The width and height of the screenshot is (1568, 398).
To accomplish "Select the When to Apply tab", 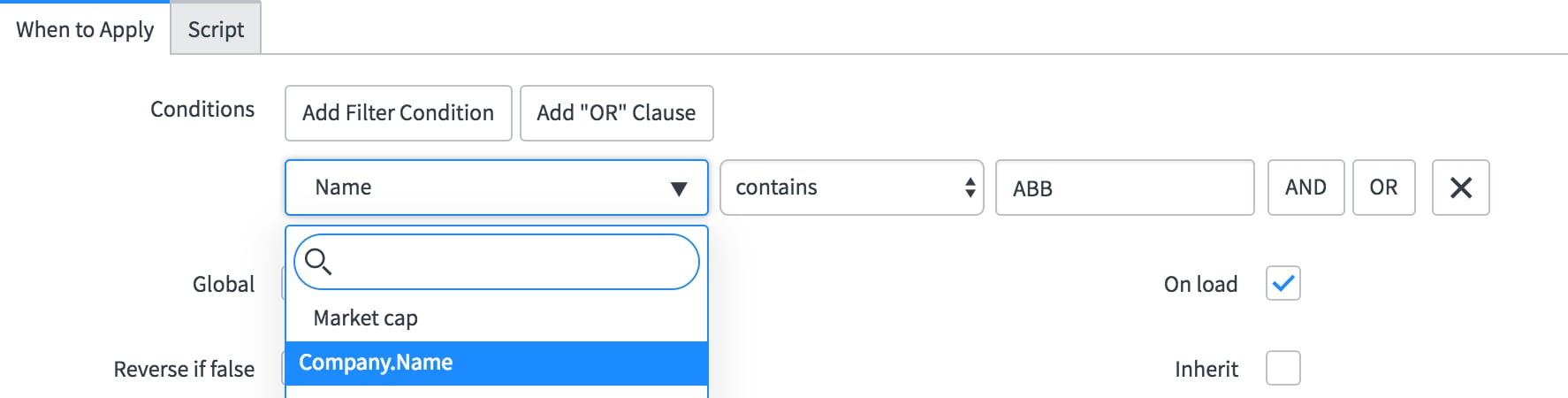I will tap(85, 29).
